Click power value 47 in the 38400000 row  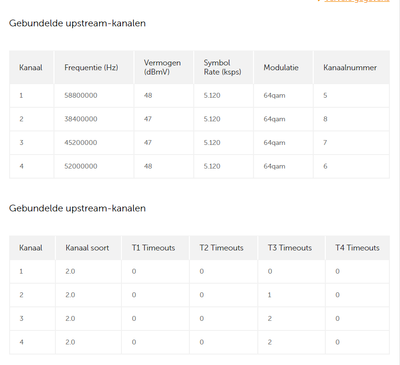point(148,119)
